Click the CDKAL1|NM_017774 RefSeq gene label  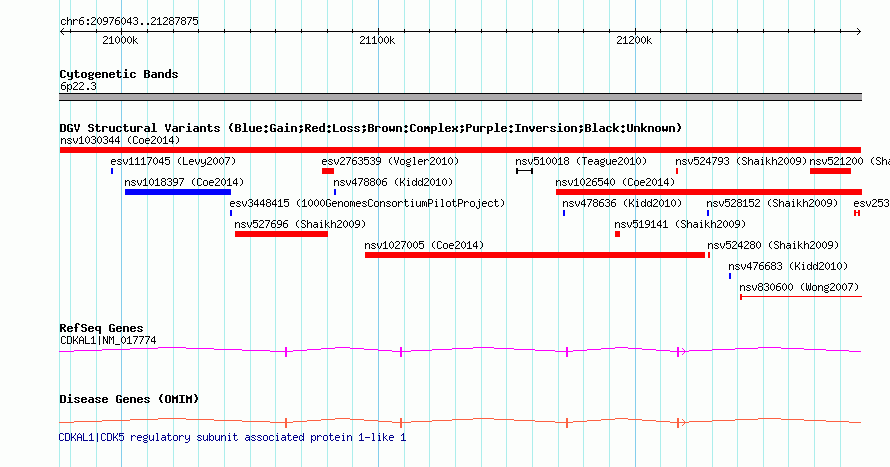108,340
